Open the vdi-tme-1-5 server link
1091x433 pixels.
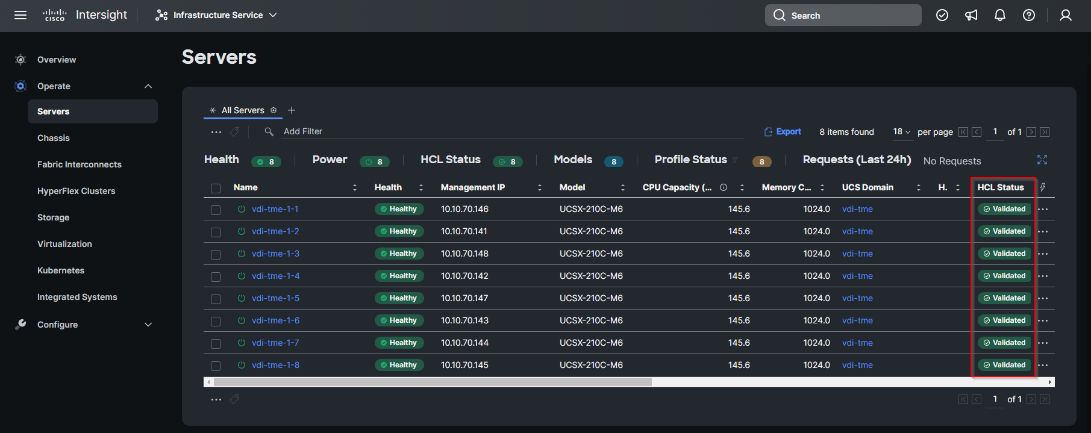tap(275, 298)
